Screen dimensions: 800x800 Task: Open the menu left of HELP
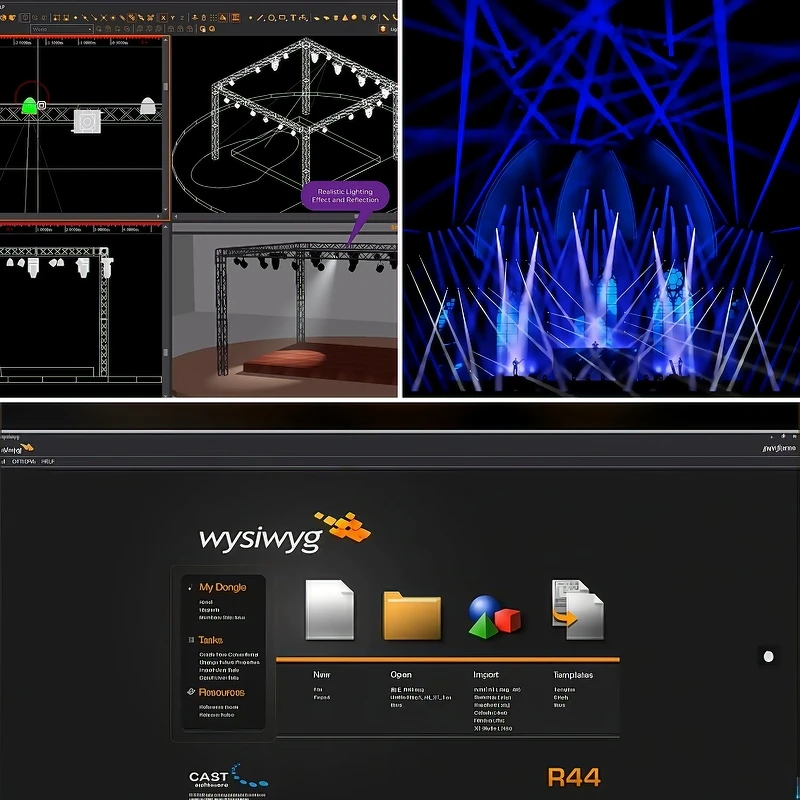click(x=24, y=461)
